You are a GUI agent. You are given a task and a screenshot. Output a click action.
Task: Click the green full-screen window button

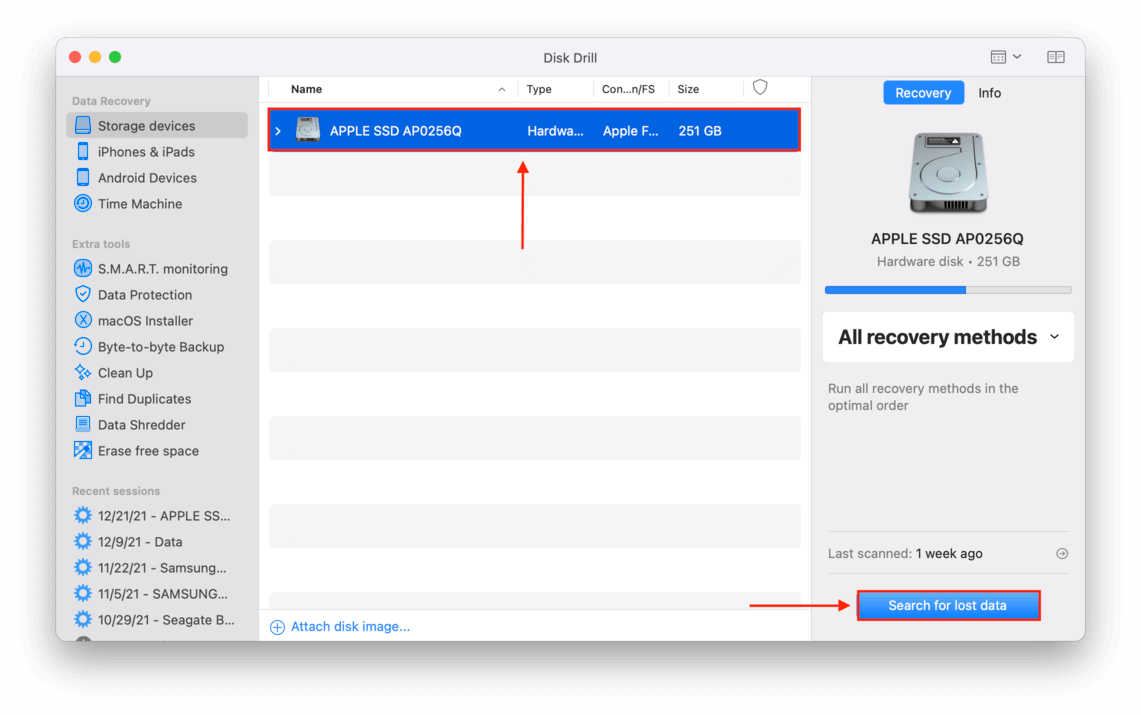[115, 57]
